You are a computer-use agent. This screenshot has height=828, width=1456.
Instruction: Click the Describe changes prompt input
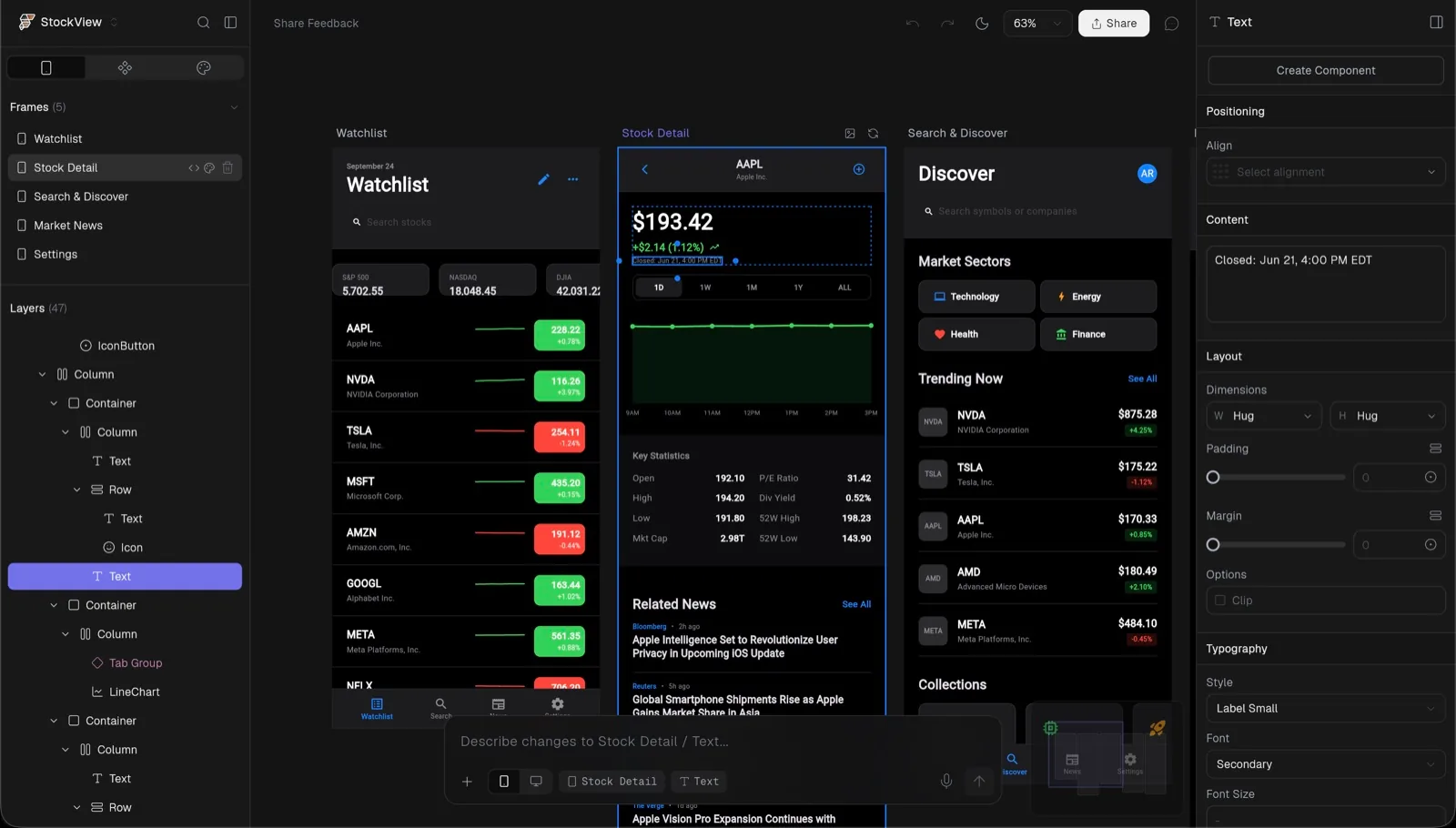[x=723, y=742]
